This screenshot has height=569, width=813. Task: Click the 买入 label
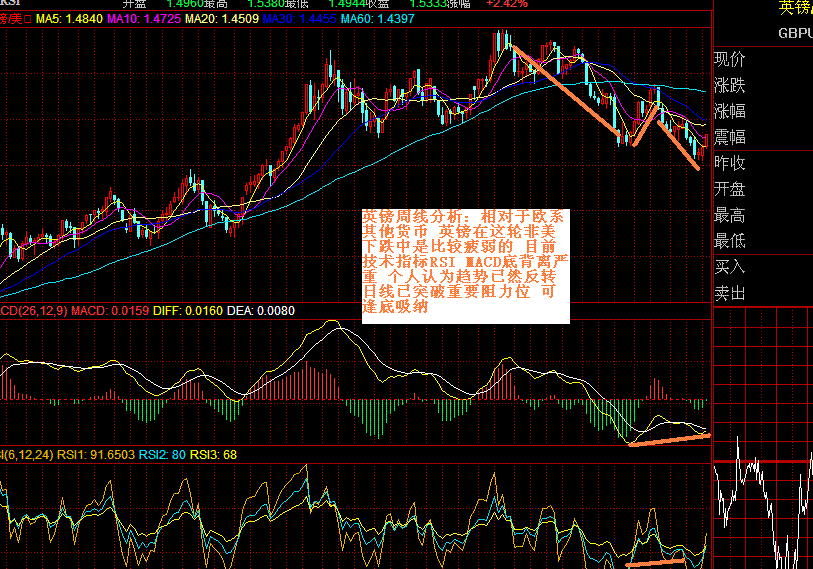(x=730, y=267)
